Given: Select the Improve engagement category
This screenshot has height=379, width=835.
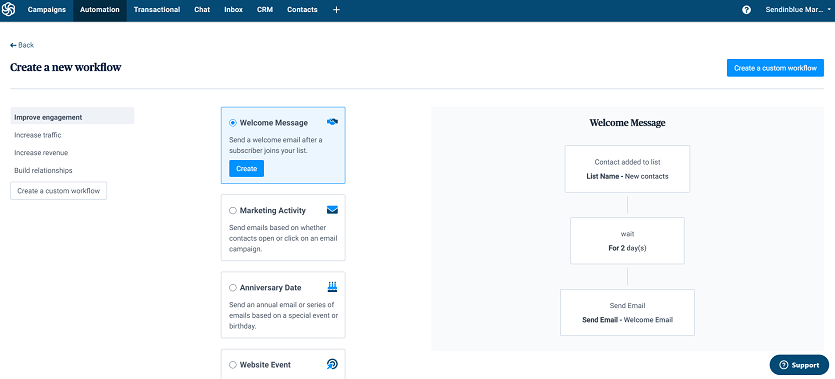Looking at the screenshot, I should 72,117.
